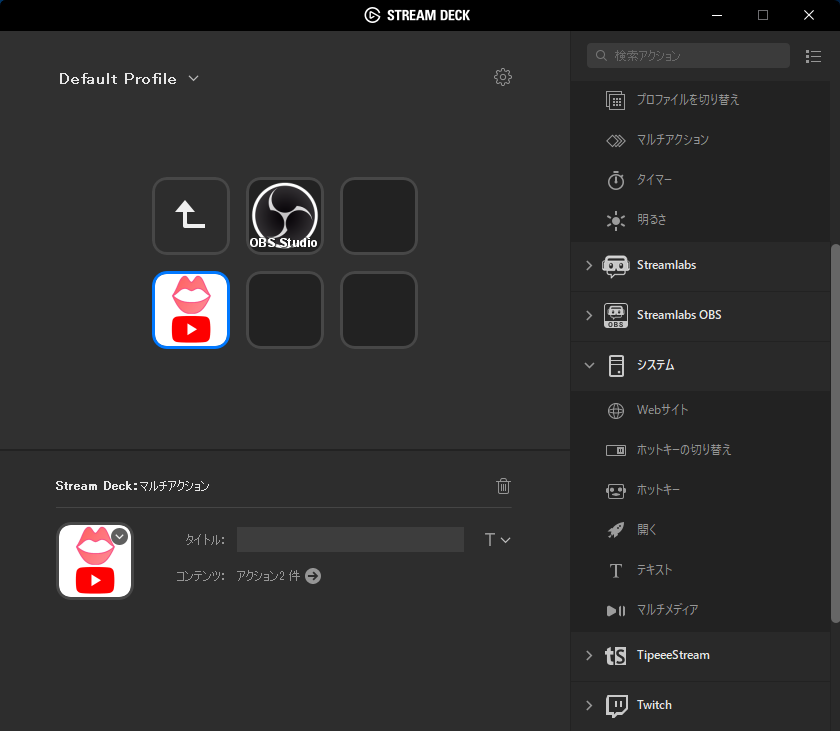840x731 pixels.
Task: Click the action search field
Action: (688, 56)
